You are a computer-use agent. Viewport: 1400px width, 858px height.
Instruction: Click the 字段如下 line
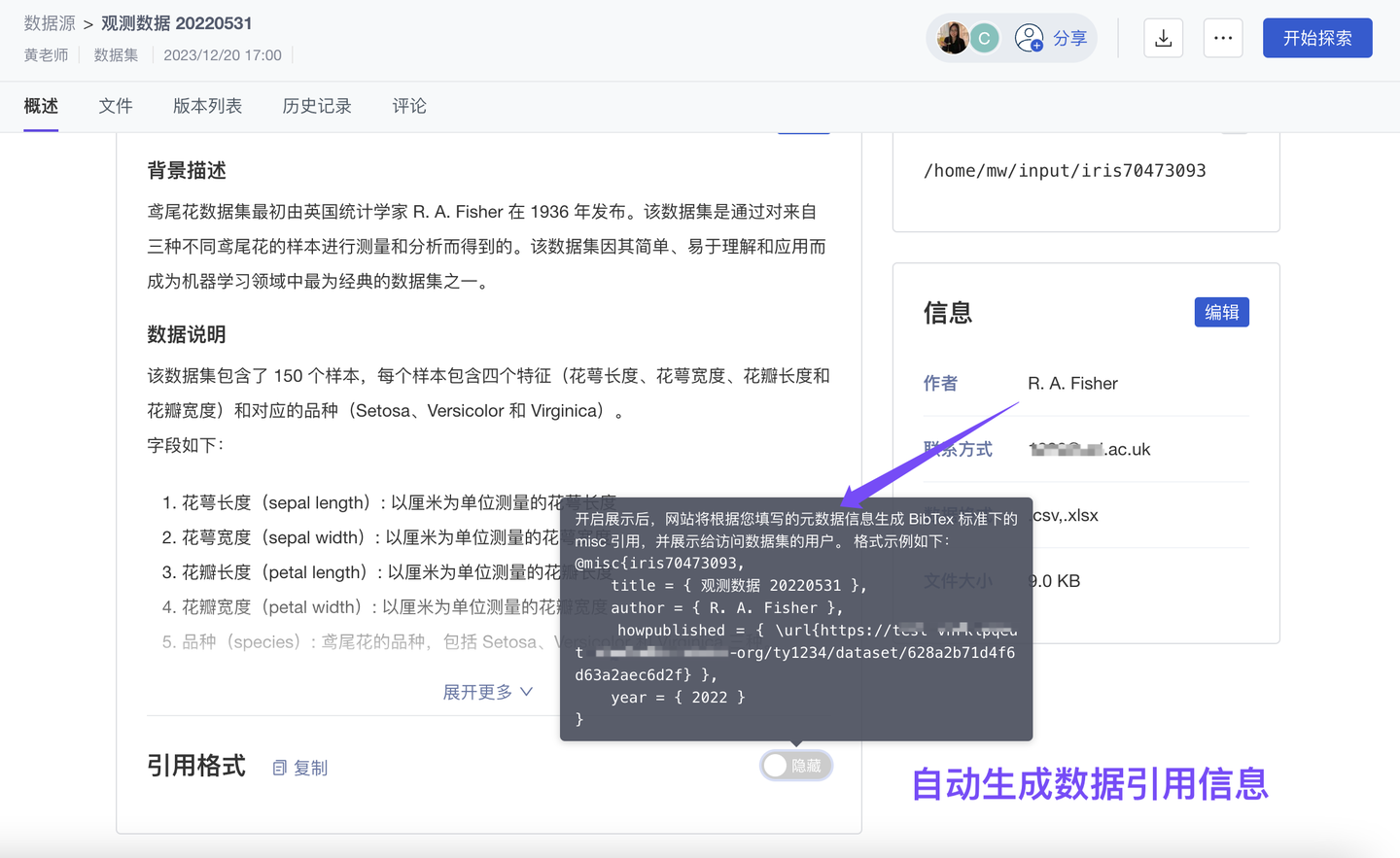(x=185, y=445)
